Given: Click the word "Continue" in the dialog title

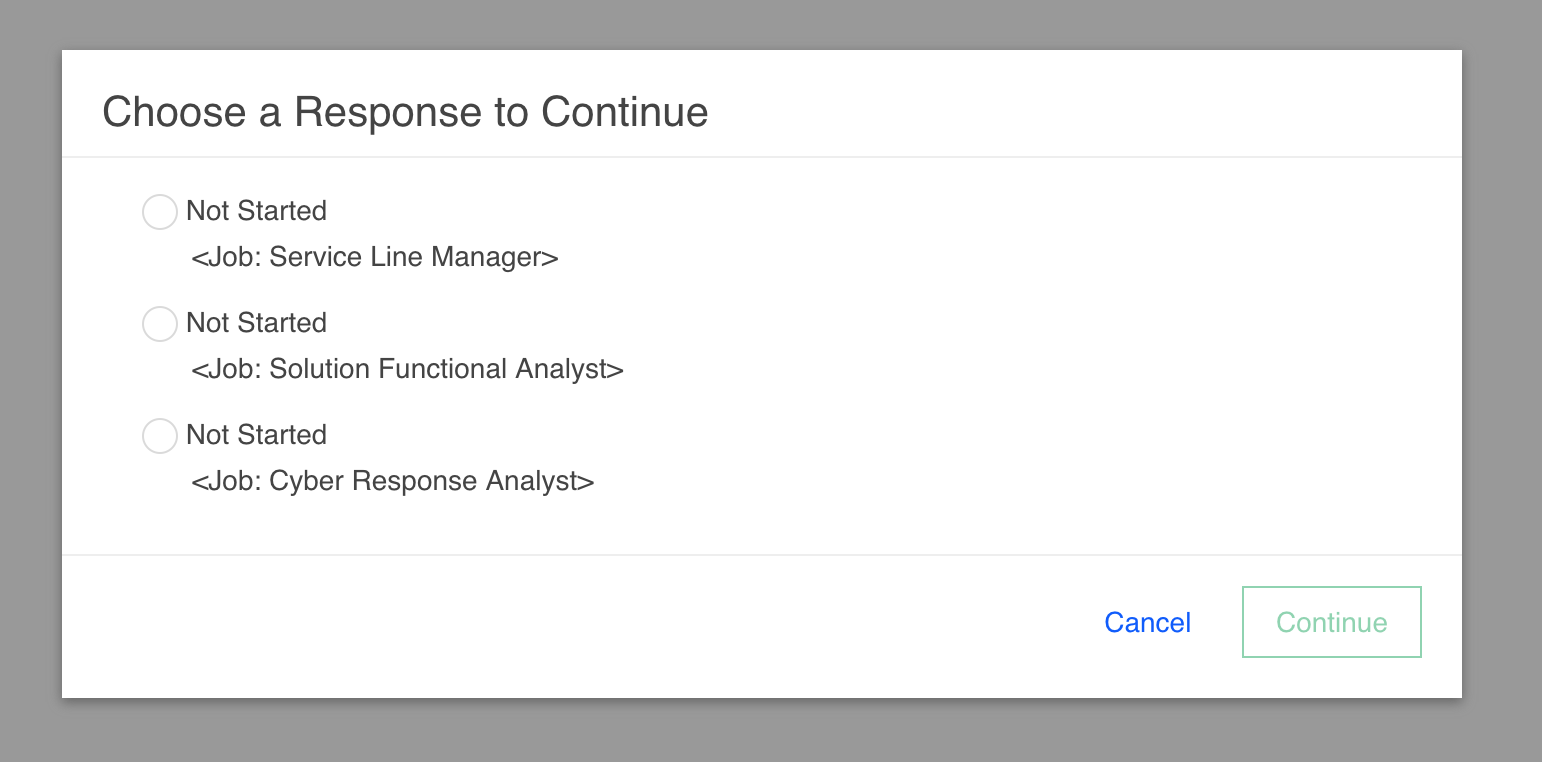Looking at the screenshot, I should pos(625,112).
